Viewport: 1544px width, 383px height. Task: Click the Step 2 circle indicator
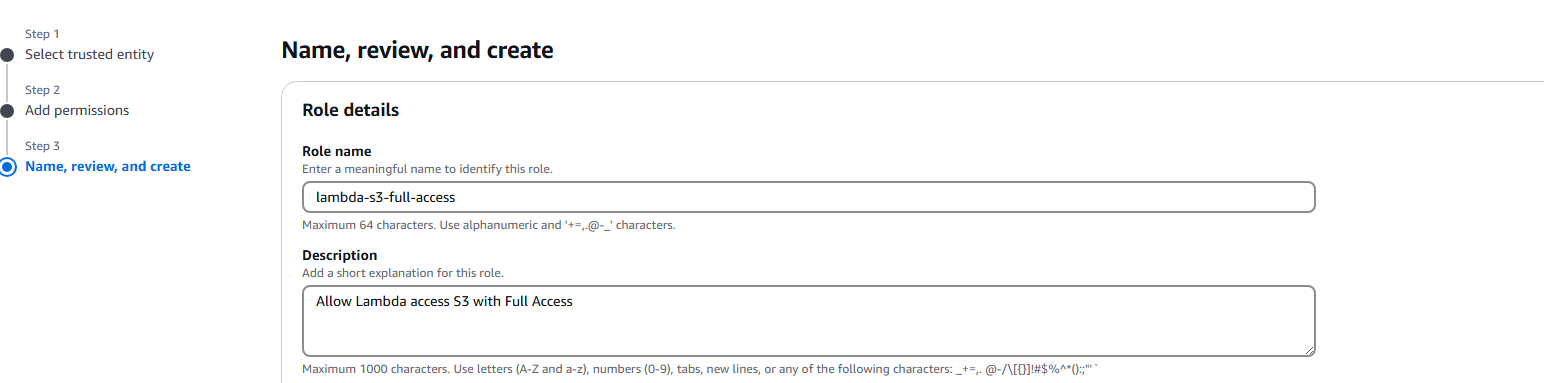click(x=7, y=111)
